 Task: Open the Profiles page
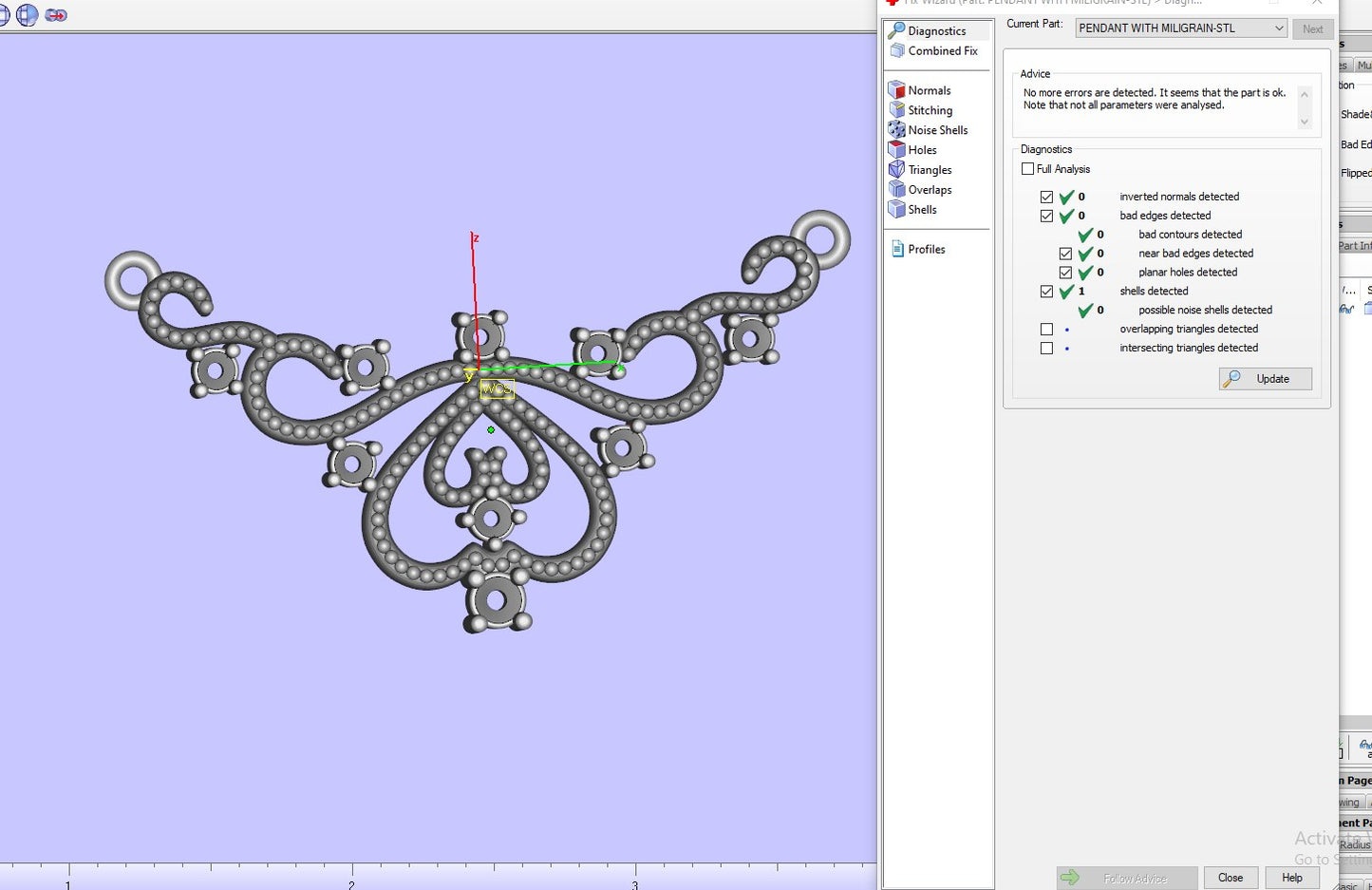pos(926,249)
